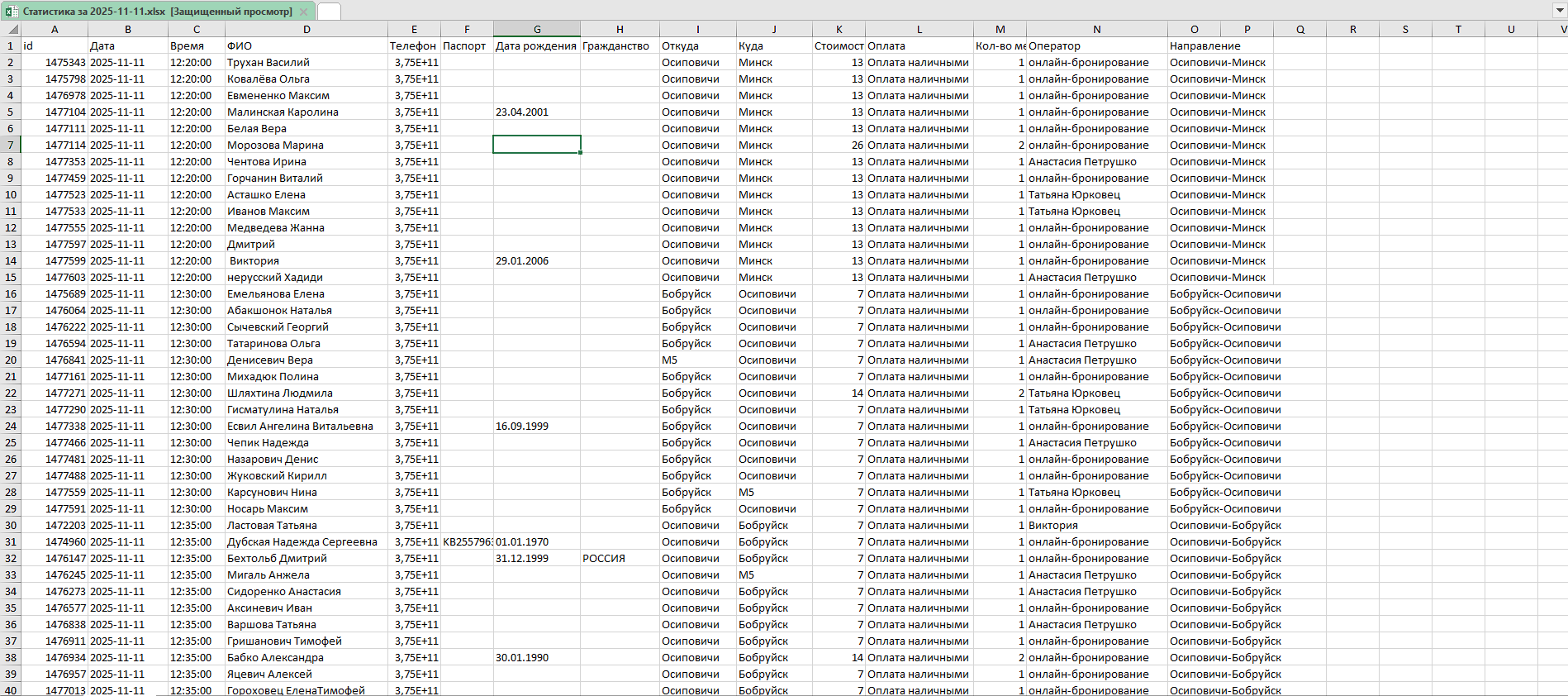The height and width of the screenshot is (696, 1568).
Task: Click passport cell starting with KB255796
Action: (467, 541)
